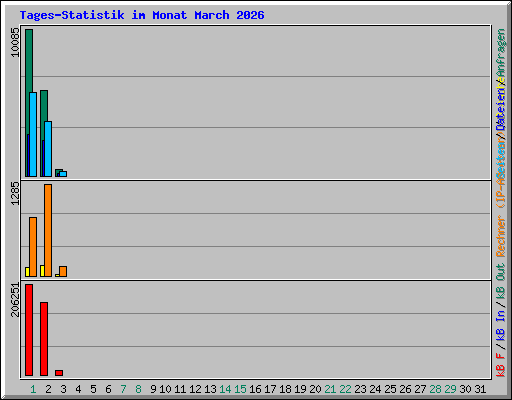Select the small orange bar for day 3
Screen dimensions: 512x400
[63, 271]
